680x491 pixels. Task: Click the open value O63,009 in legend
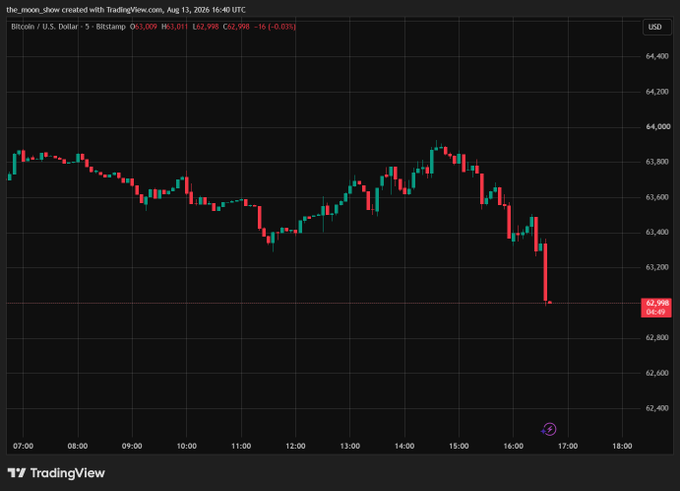tap(144, 27)
